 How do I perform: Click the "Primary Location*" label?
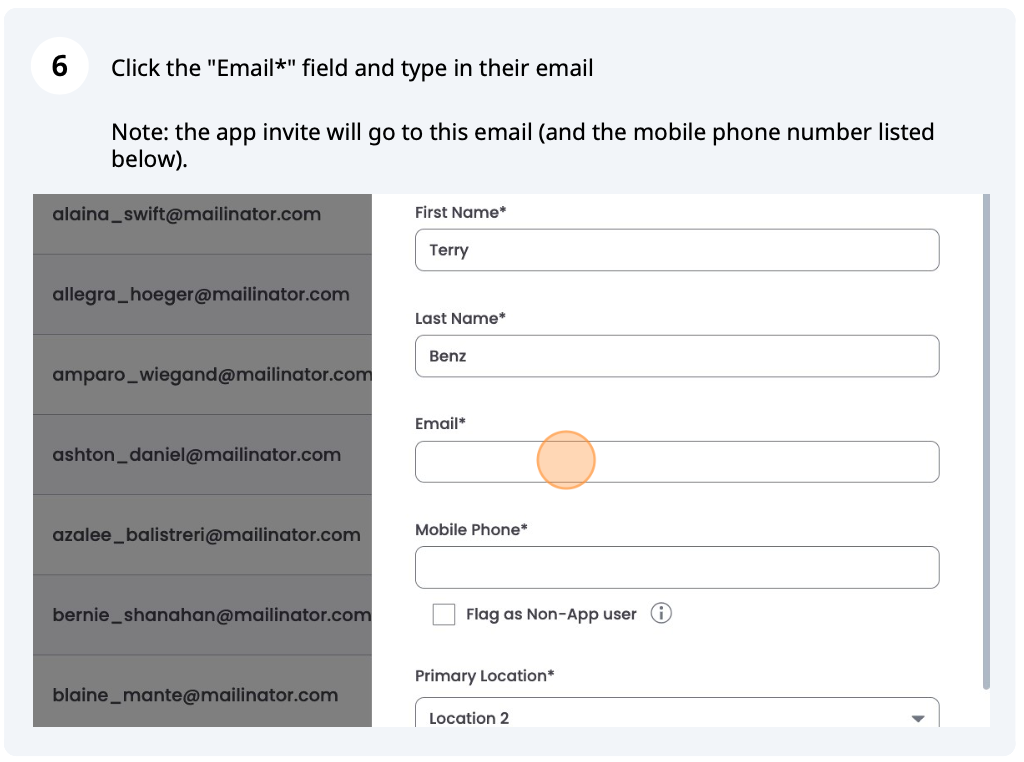click(x=484, y=676)
